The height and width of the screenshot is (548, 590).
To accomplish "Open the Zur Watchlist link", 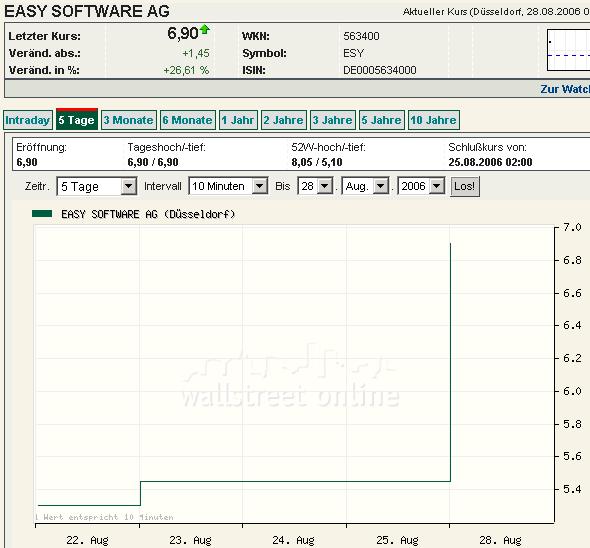I will (565, 89).
